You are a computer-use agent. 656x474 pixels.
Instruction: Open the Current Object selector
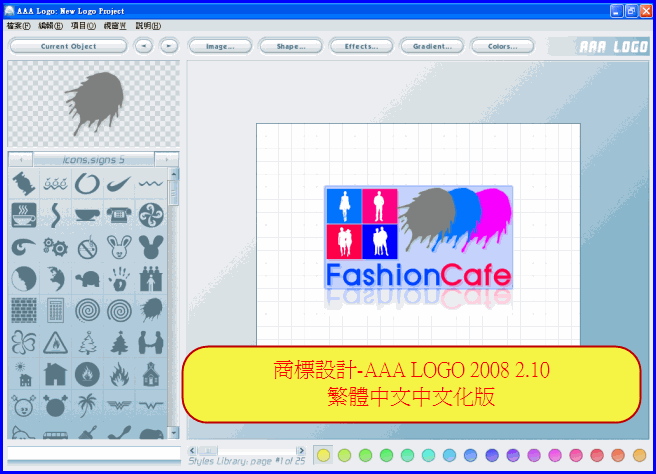(69, 46)
